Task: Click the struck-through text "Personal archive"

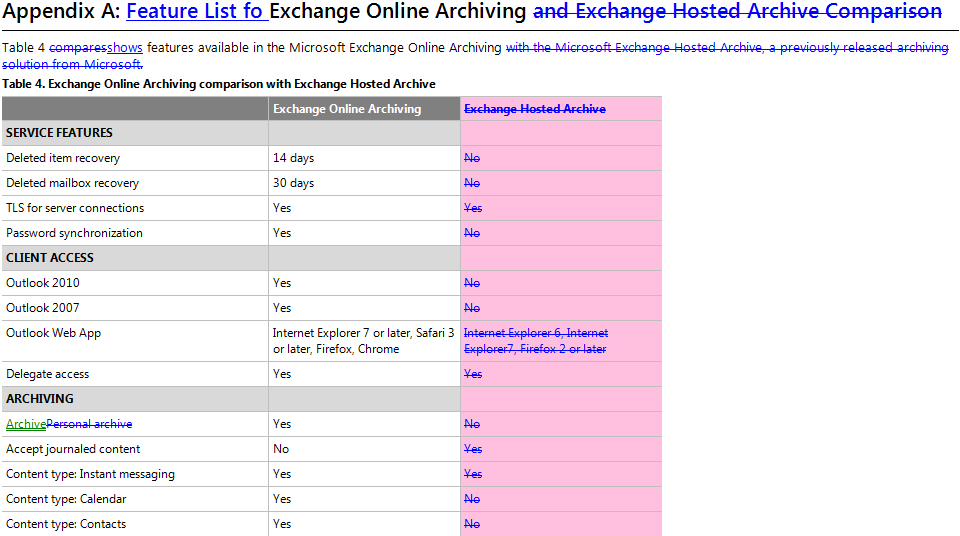Action: click(x=89, y=424)
